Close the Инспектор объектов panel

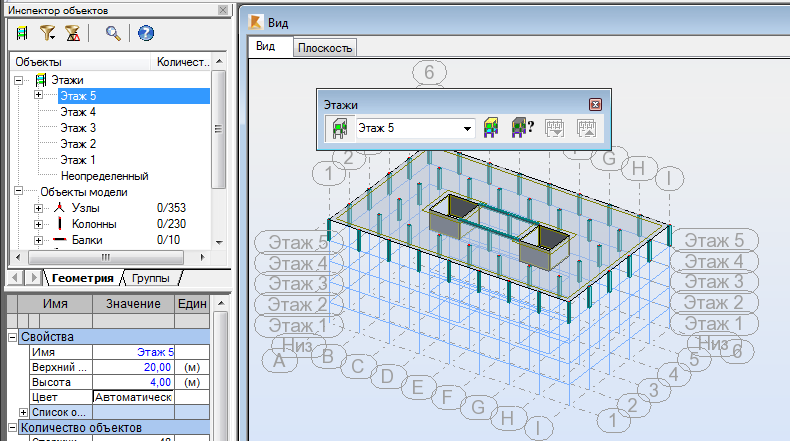click(x=223, y=10)
